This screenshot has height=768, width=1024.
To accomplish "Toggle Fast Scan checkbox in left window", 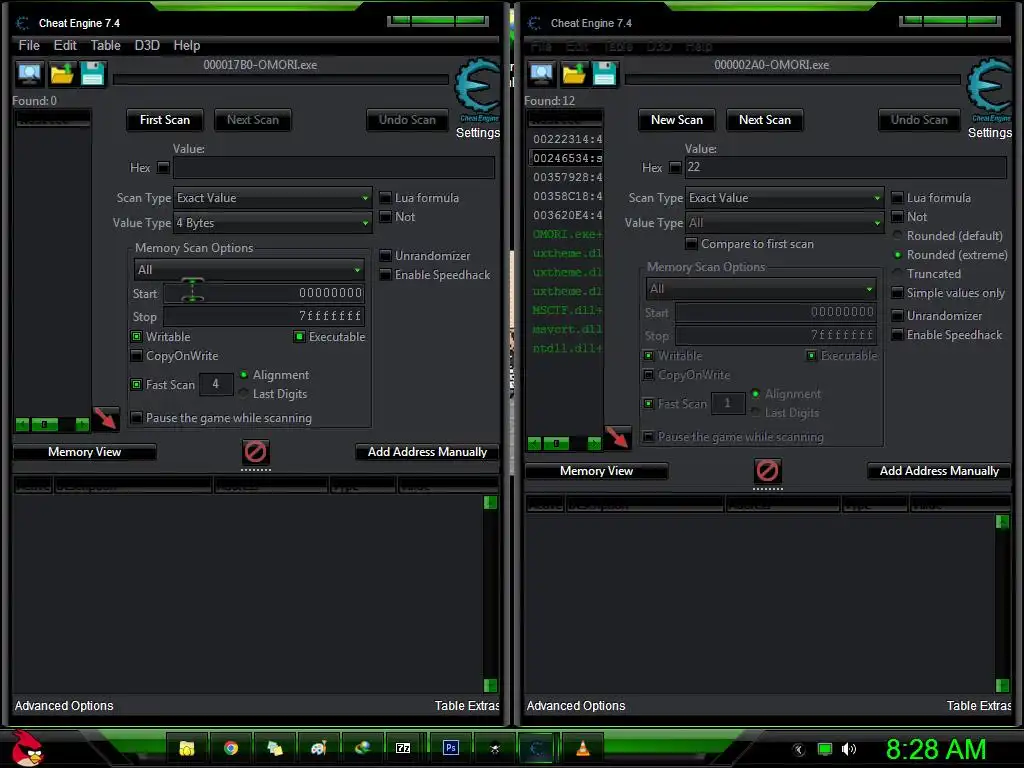I will 136,385.
